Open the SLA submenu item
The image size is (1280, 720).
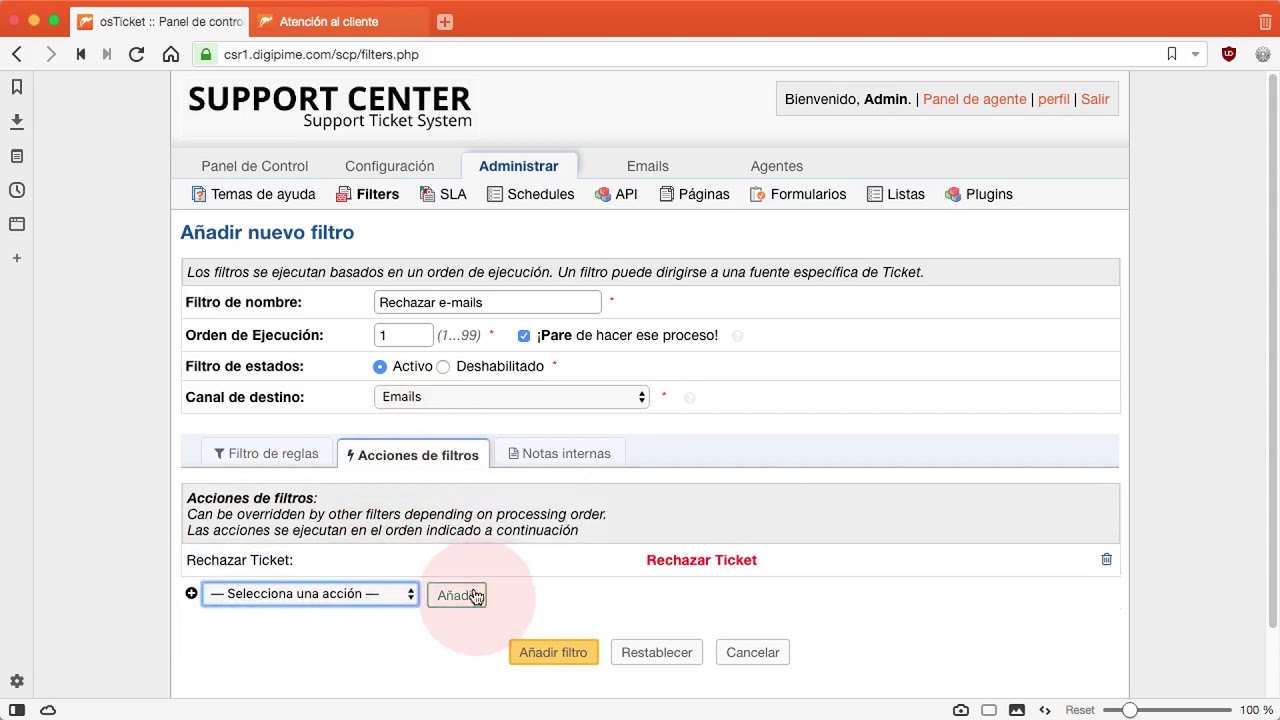pyautogui.click(x=443, y=194)
